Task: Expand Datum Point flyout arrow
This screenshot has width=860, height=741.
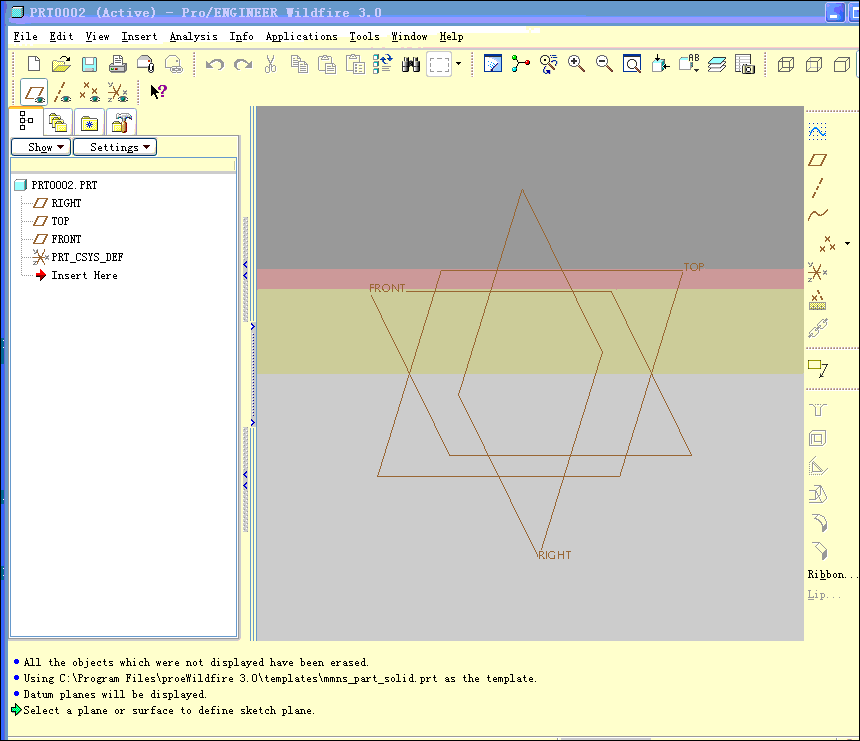Action: 847,244
